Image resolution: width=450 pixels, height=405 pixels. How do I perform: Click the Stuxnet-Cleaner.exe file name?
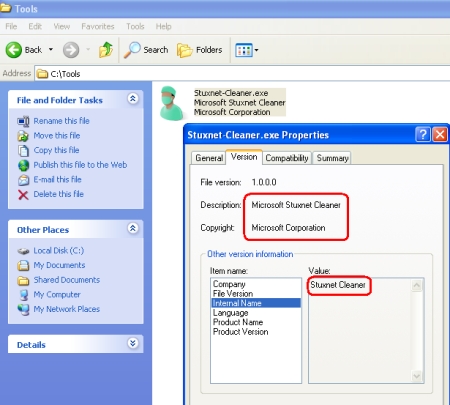click(231, 93)
